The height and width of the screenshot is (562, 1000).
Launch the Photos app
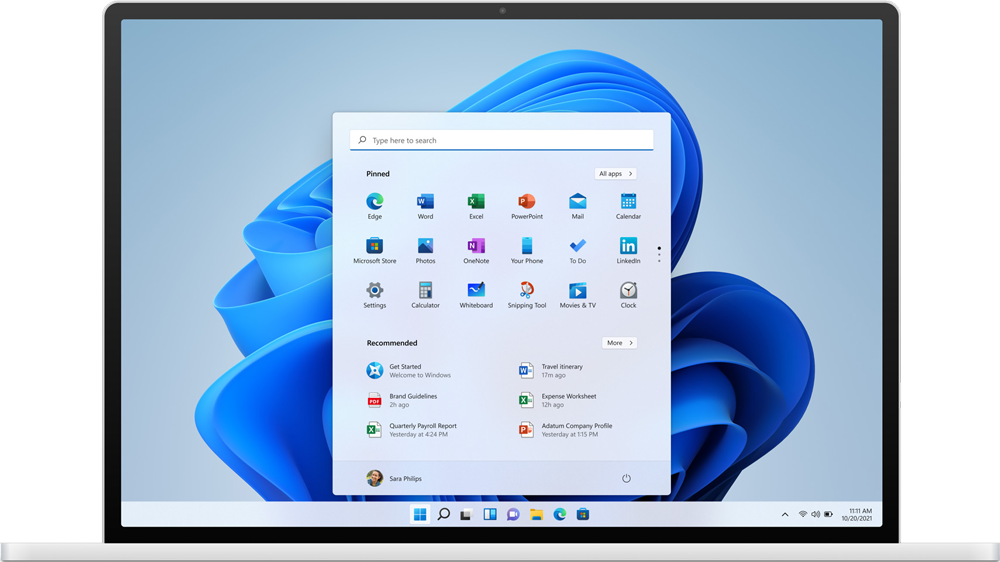click(425, 251)
